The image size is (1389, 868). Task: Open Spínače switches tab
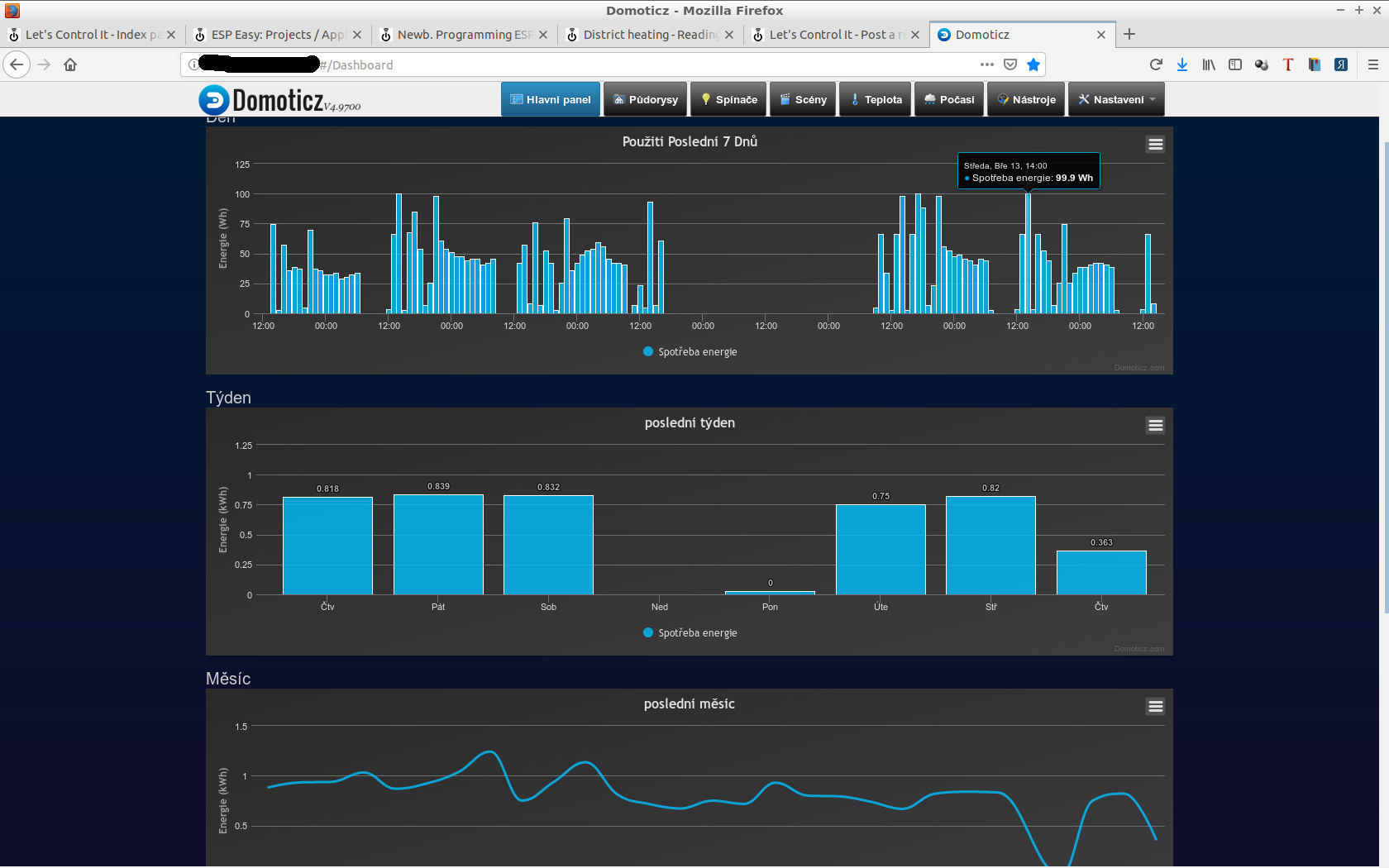(x=728, y=99)
